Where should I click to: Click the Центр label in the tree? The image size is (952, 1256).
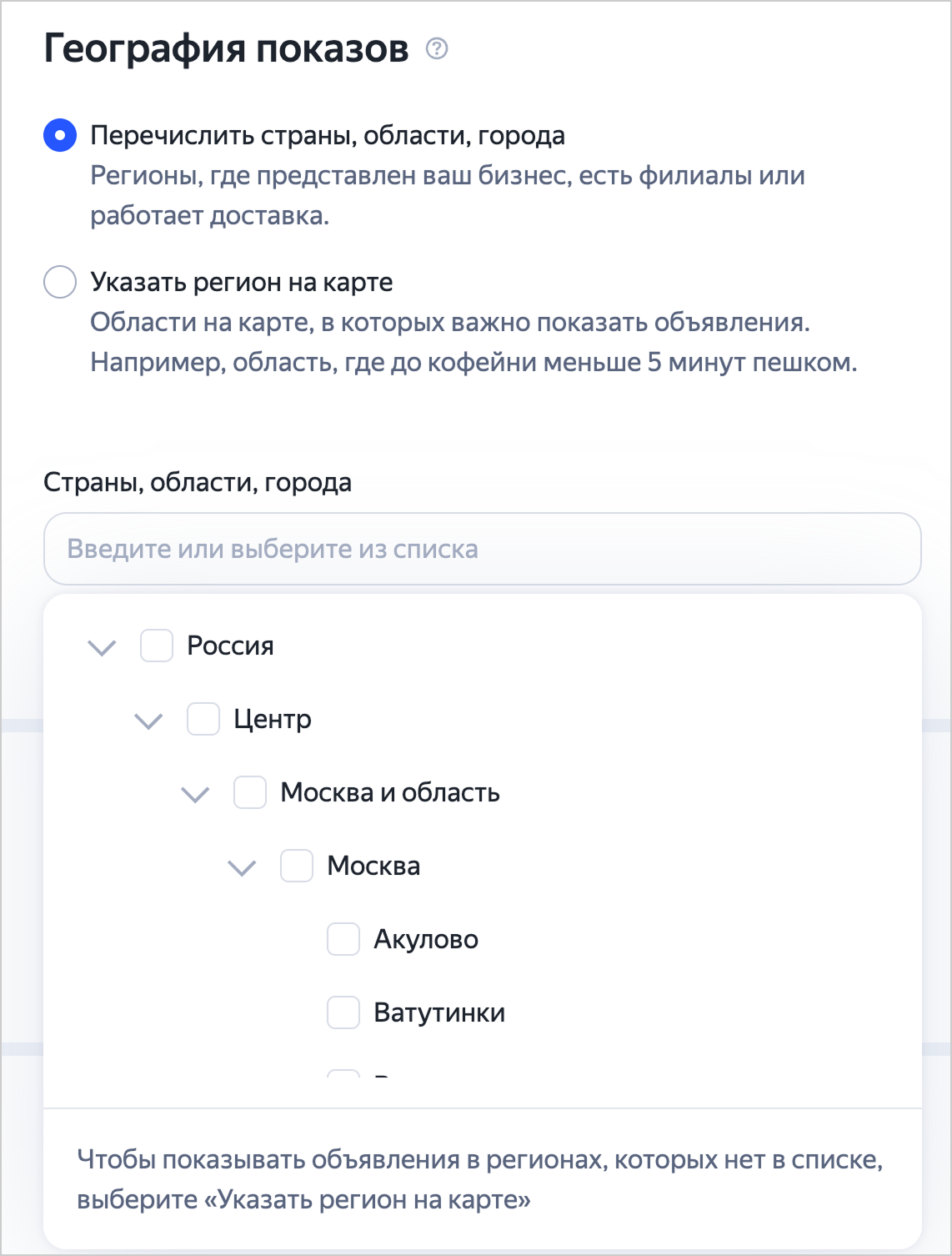click(x=273, y=719)
